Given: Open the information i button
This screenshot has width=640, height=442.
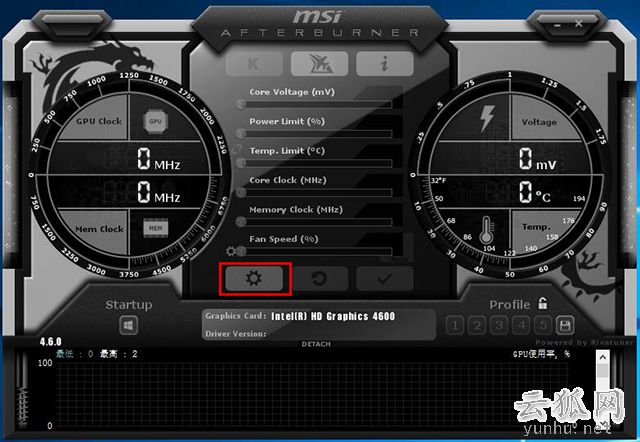Looking at the screenshot, I should click(x=384, y=64).
